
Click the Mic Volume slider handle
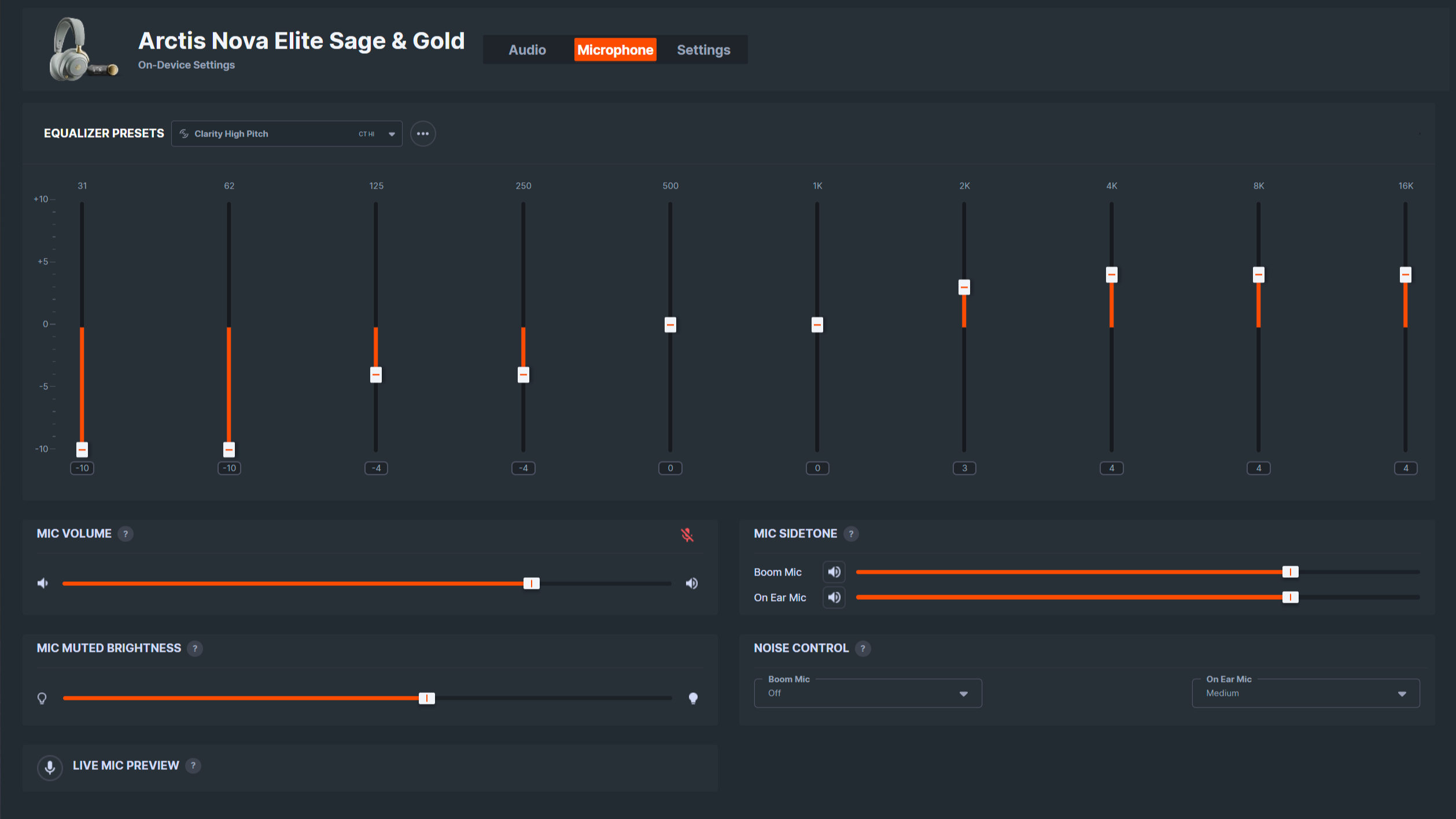click(532, 583)
